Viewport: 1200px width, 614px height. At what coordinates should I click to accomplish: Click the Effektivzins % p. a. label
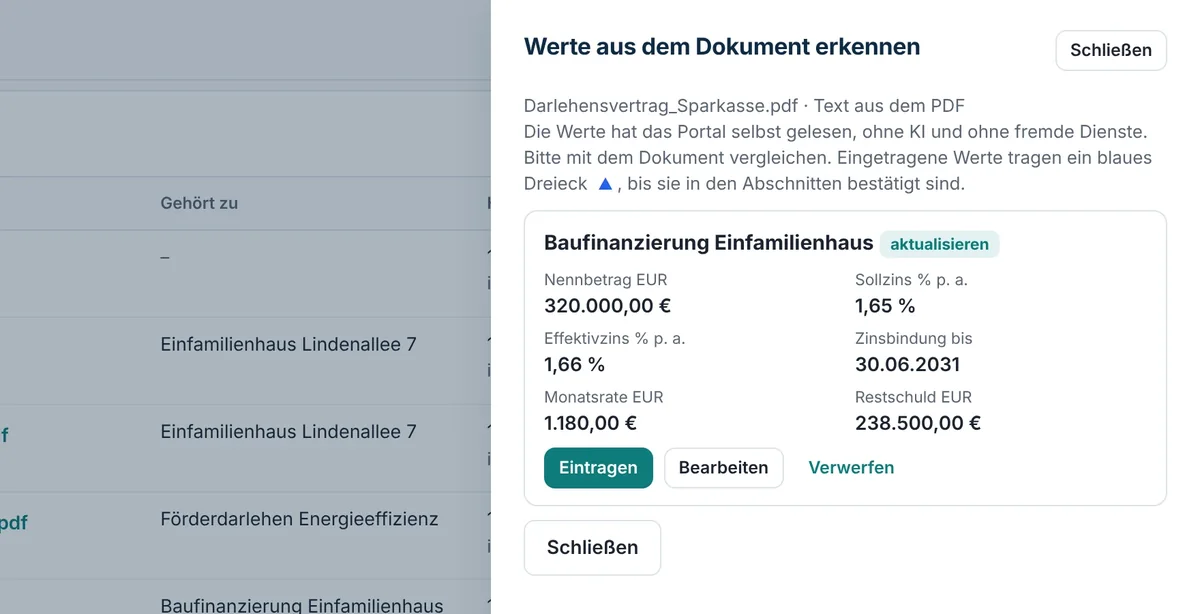point(614,338)
